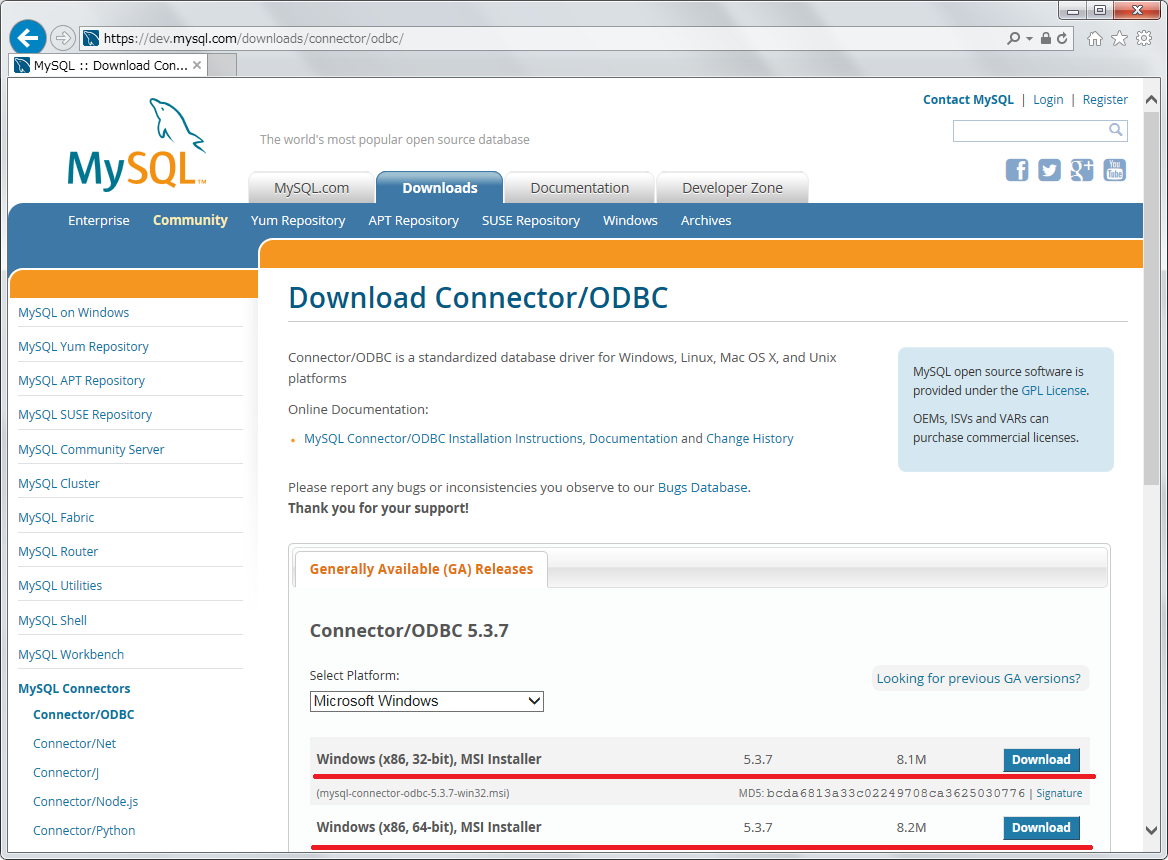Download the 64-bit MSI Installer

click(x=1041, y=828)
